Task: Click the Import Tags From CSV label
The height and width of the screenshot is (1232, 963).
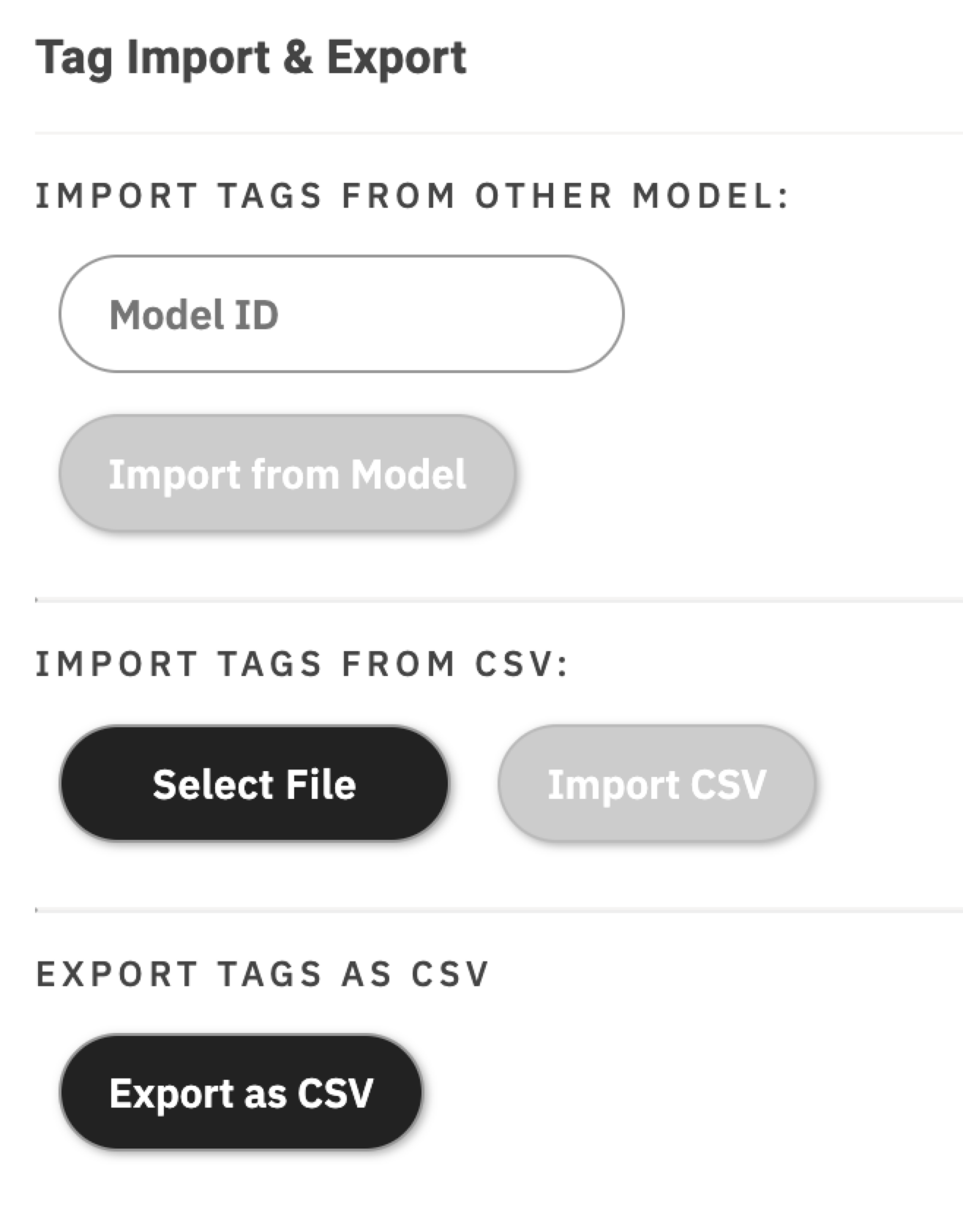Action: 301,664
